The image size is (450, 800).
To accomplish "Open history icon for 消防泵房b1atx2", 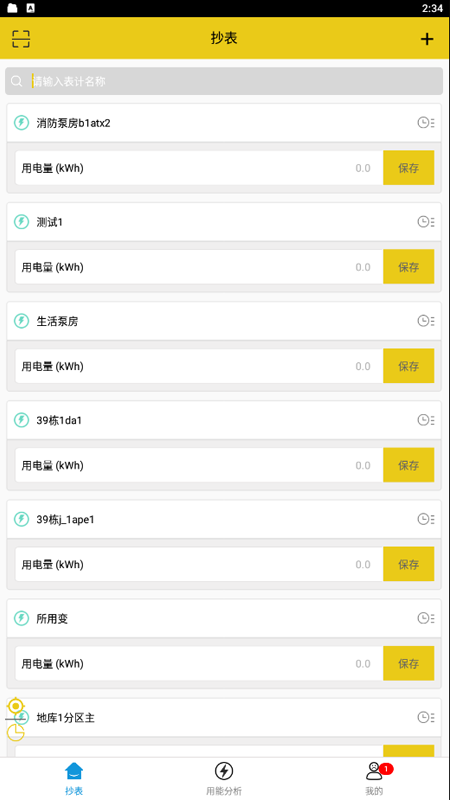I will 426,122.
